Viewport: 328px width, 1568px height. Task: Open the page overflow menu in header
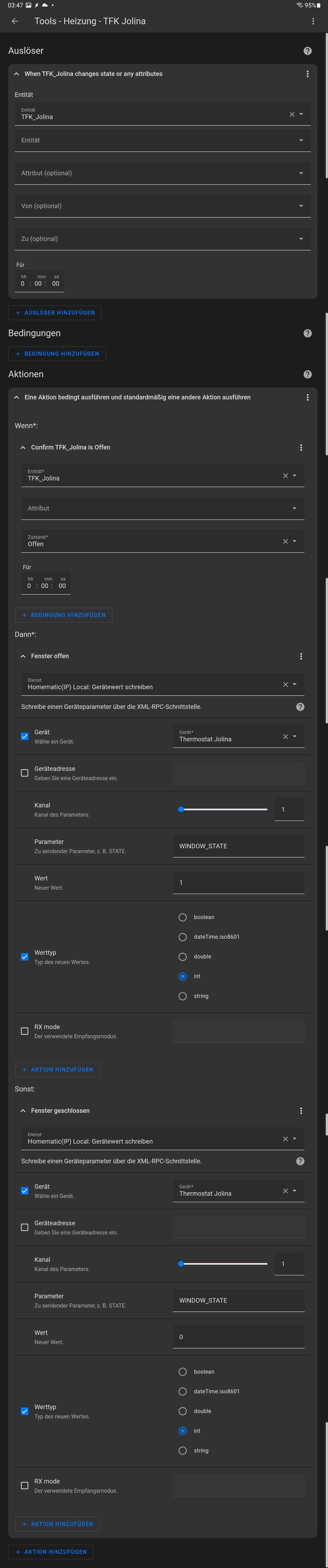pos(313,21)
